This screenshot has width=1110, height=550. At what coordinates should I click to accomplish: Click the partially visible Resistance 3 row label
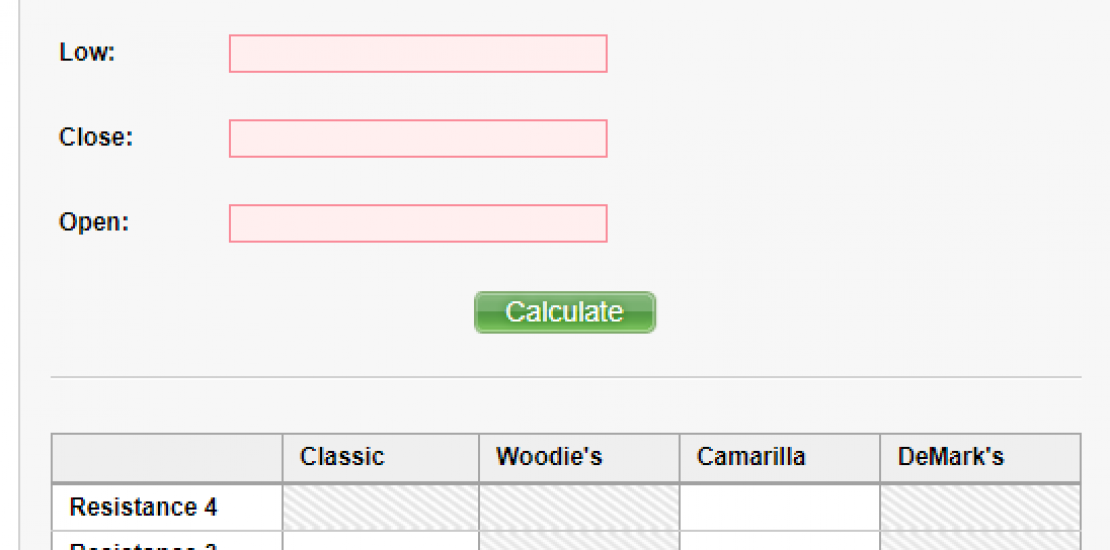[x=143, y=545]
